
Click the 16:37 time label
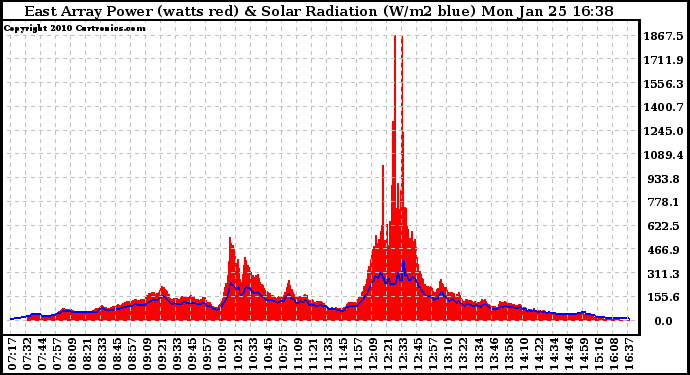pos(628,354)
